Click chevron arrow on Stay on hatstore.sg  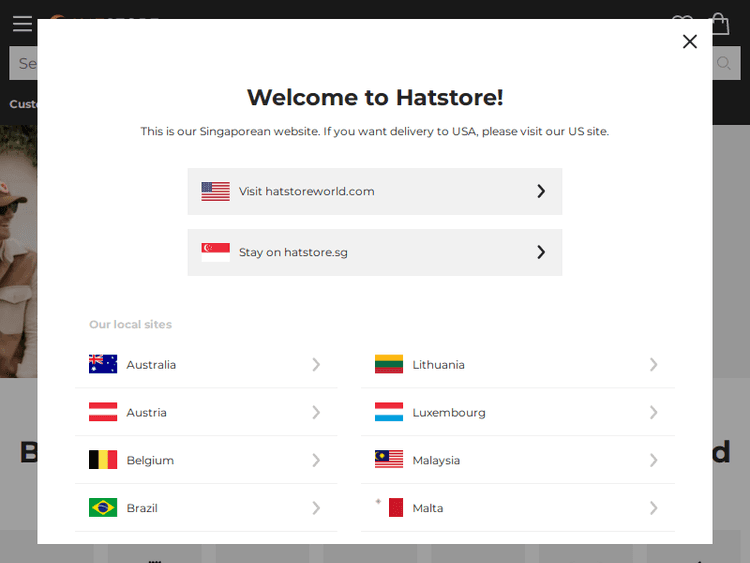(x=540, y=252)
